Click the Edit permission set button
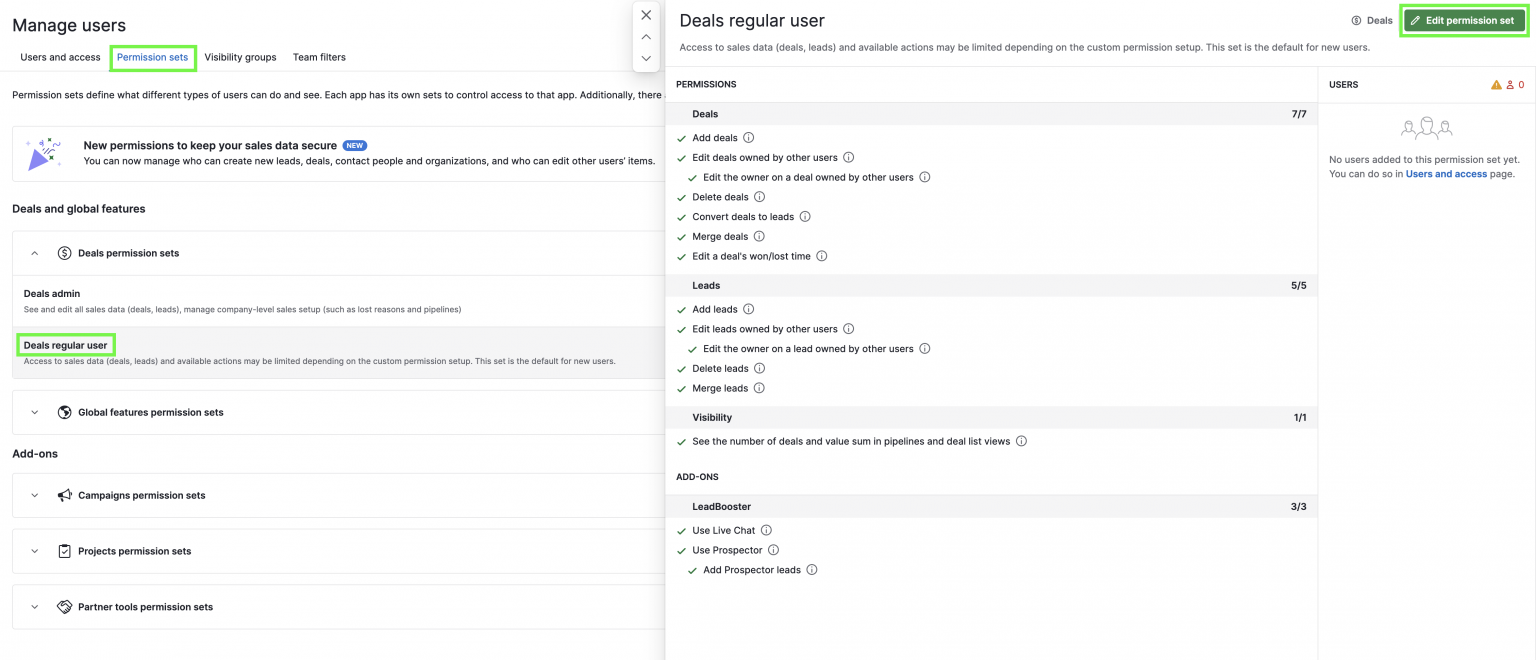The image size is (1536, 660). pyautogui.click(x=1463, y=19)
